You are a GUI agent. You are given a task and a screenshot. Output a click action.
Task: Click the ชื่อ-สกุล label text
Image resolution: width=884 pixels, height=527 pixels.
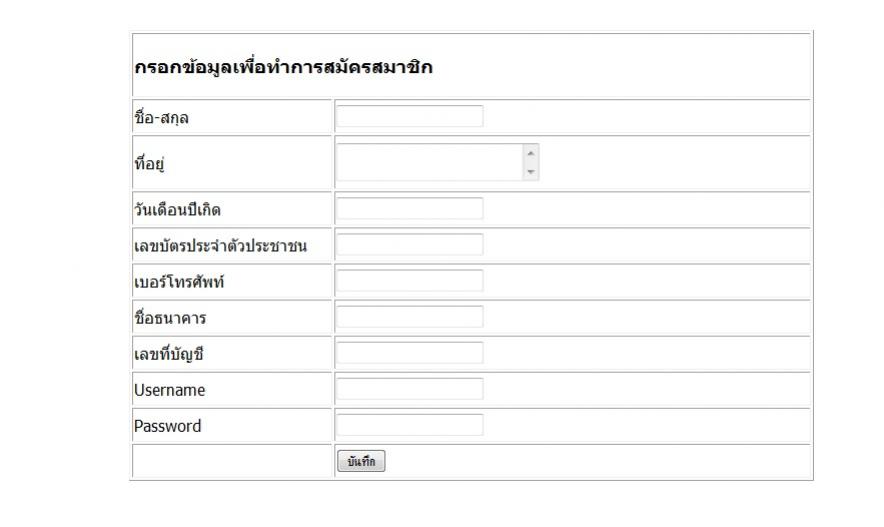pyautogui.click(x=161, y=118)
